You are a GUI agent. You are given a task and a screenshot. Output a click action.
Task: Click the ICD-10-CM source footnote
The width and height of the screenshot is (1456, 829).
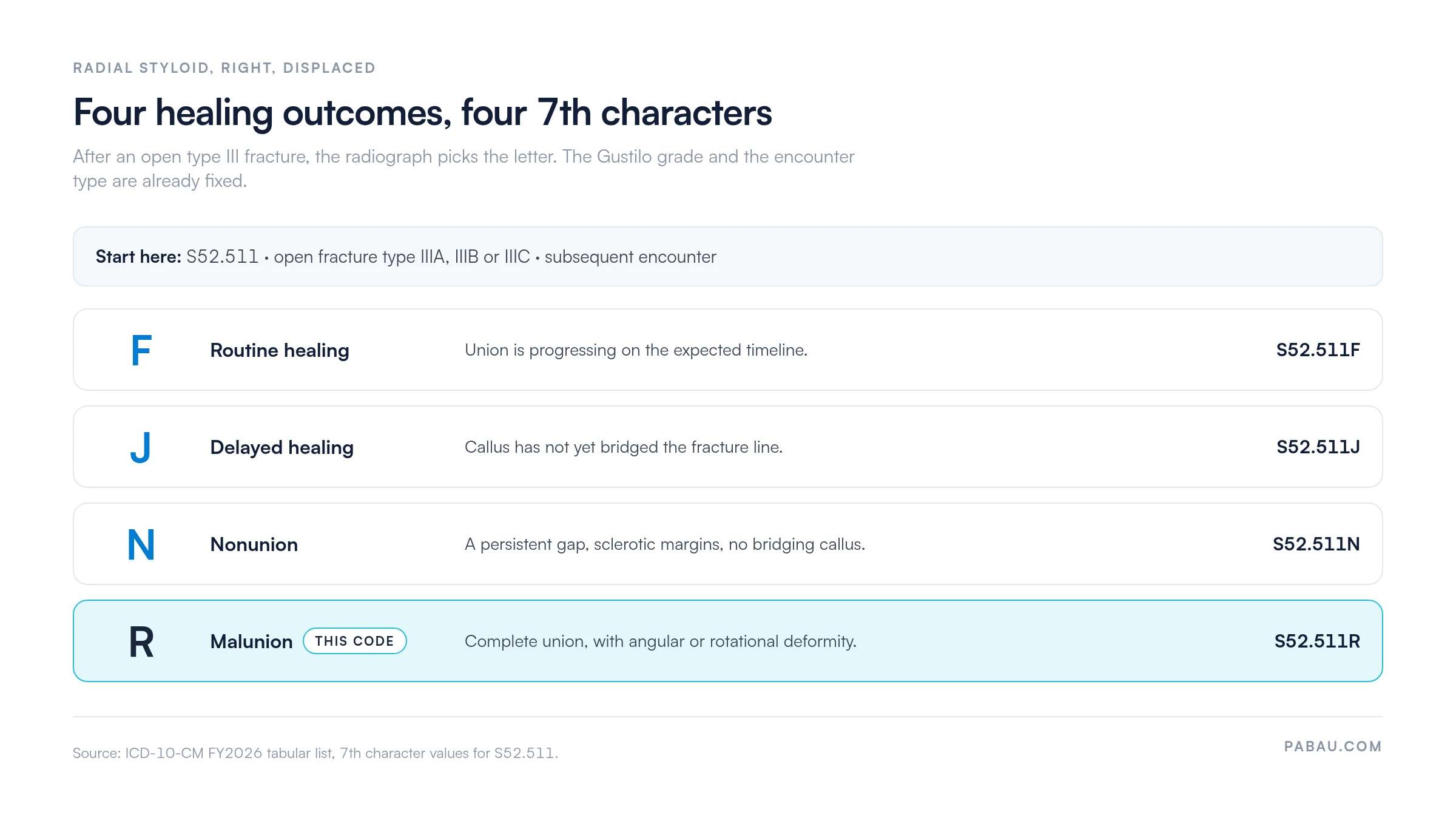[x=315, y=753]
